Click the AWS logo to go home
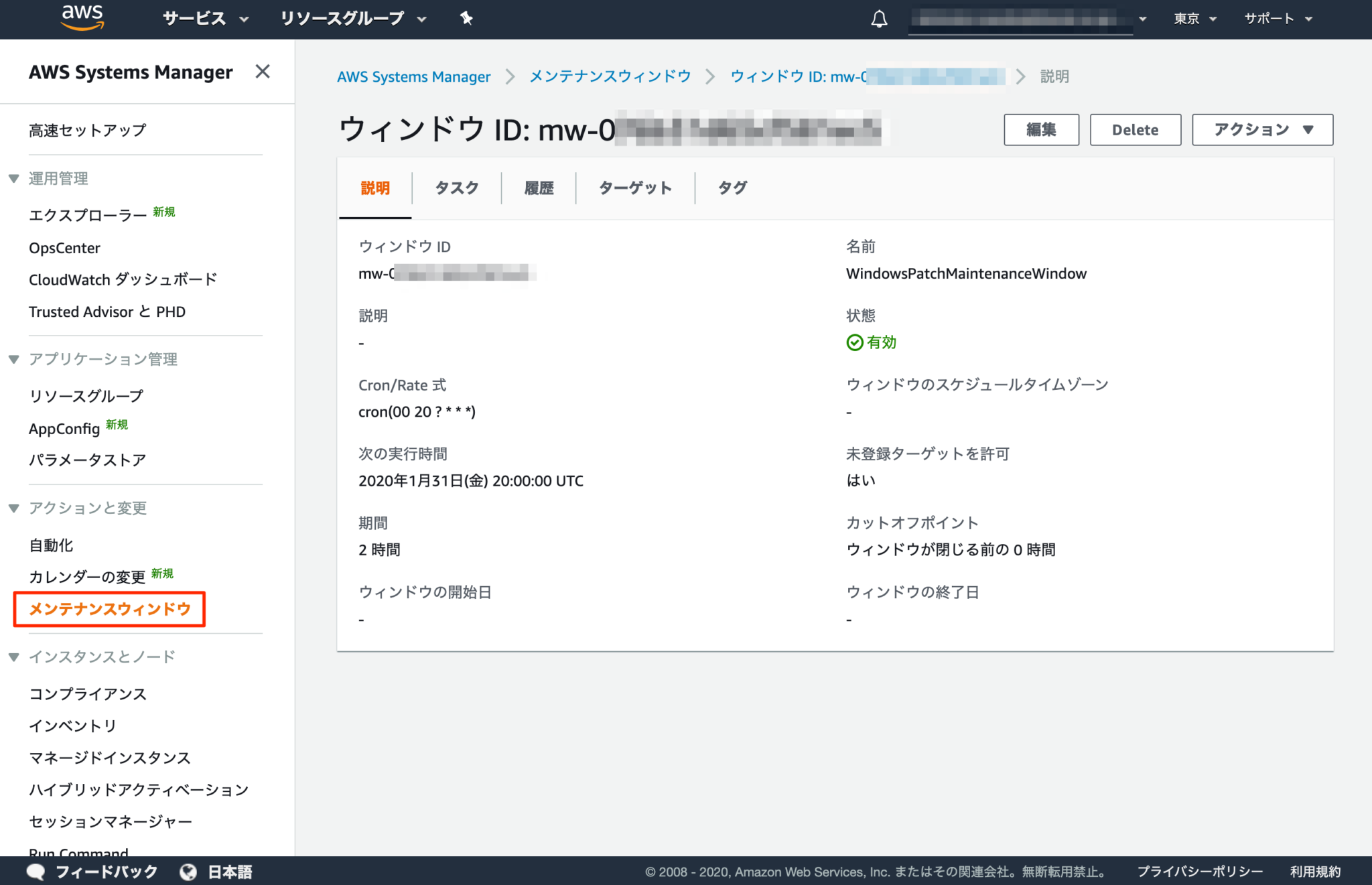This screenshot has width=1372, height=885. coord(82,18)
